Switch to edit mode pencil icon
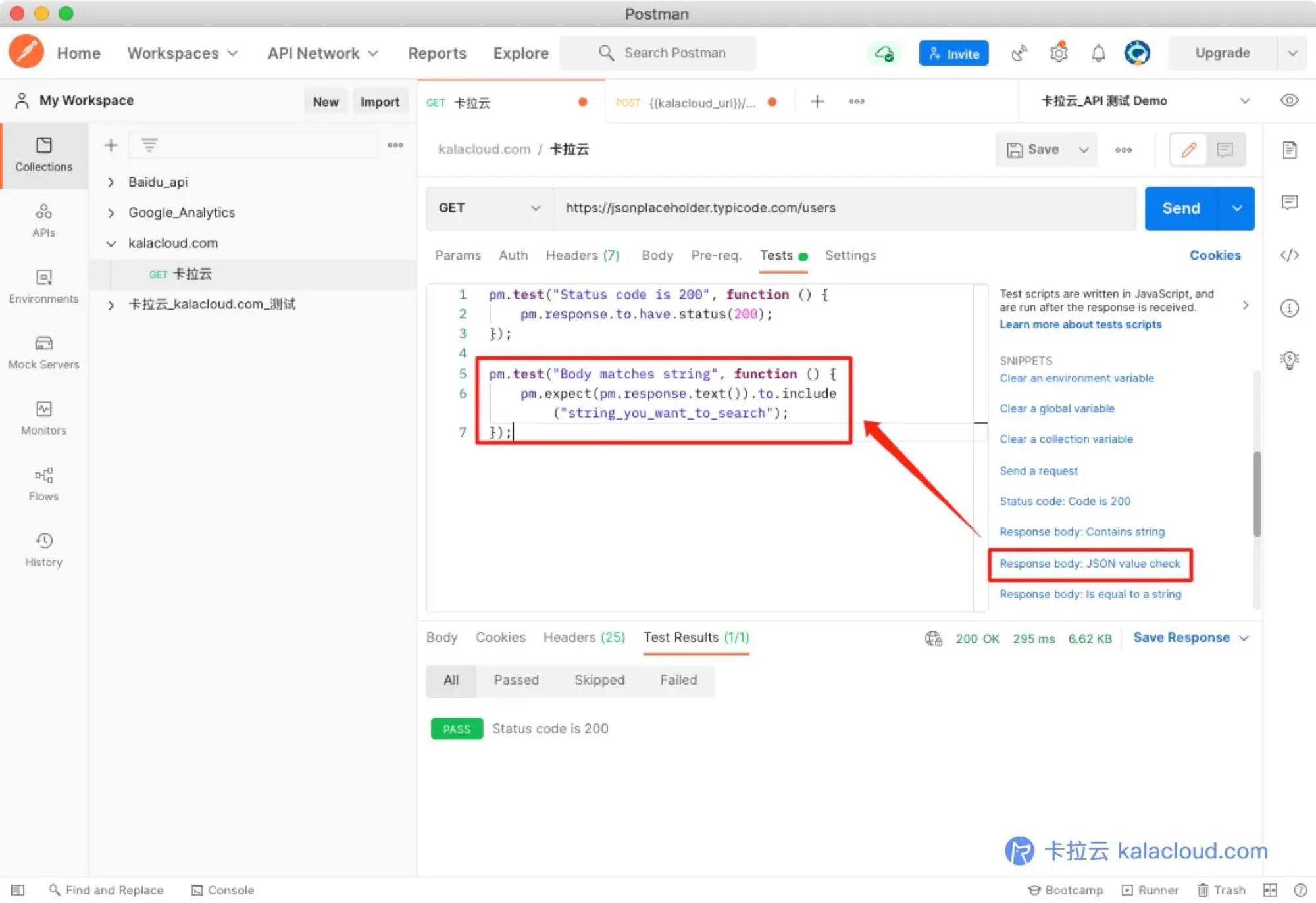This screenshot has height=903, width=1316. coord(1188,150)
